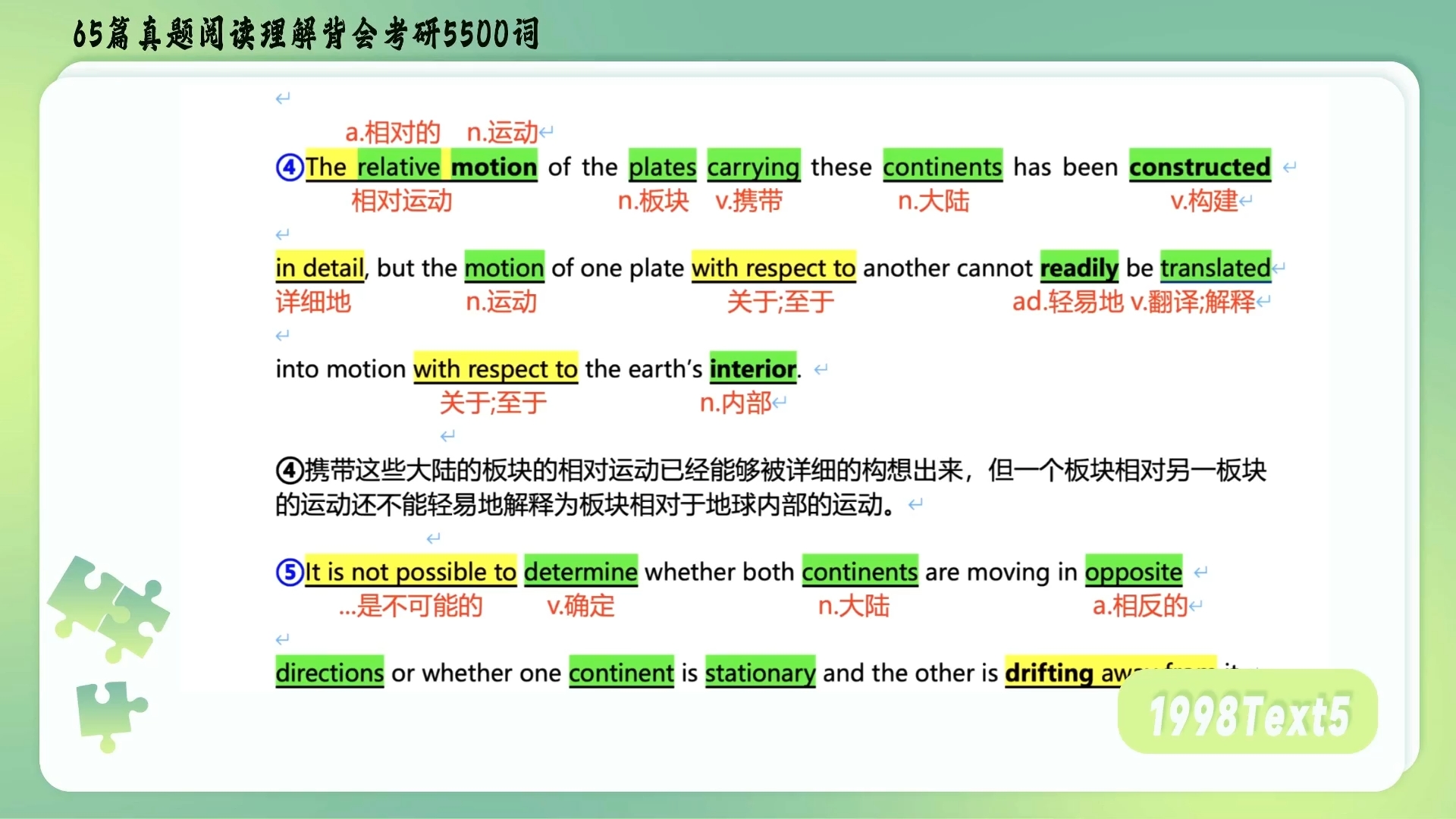This screenshot has width=1456, height=819.
Task: Click the paragraph mark after 'interior'
Action: pyautogui.click(x=821, y=369)
